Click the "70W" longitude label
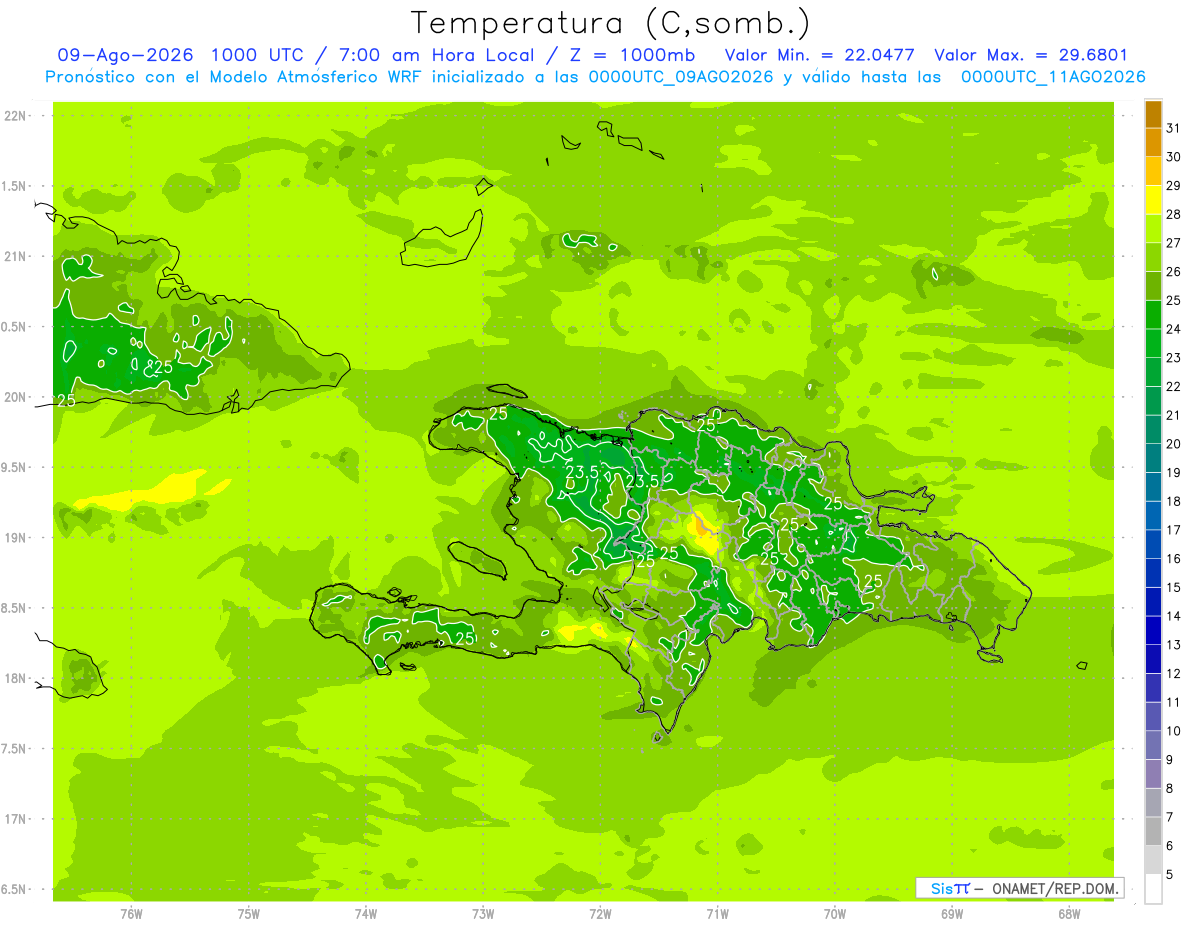This screenshot has width=1200, height=927. (835, 913)
